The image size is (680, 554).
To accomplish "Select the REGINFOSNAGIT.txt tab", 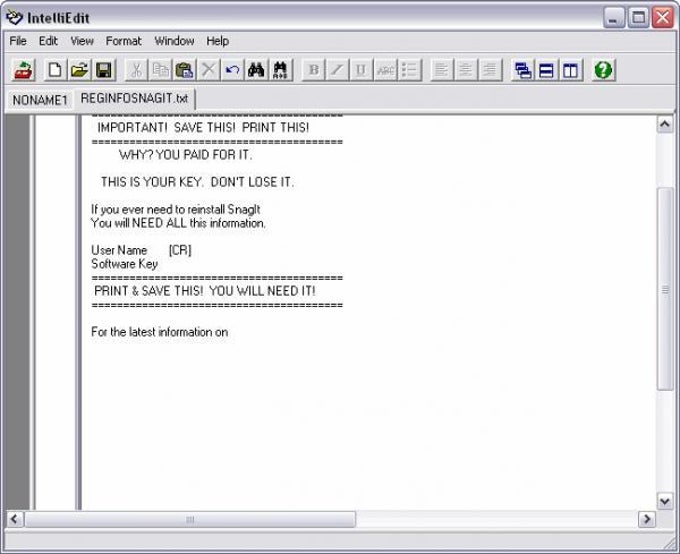I will tap(135, 98).
